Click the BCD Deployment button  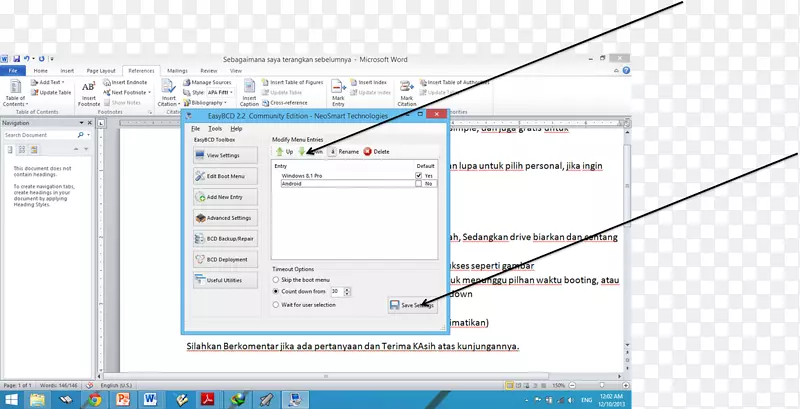tap(225, 260)
